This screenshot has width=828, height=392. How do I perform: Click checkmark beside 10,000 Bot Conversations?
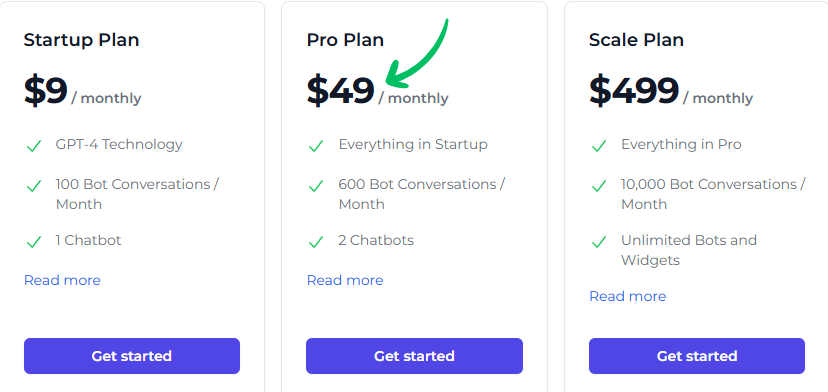pos(599,186)
